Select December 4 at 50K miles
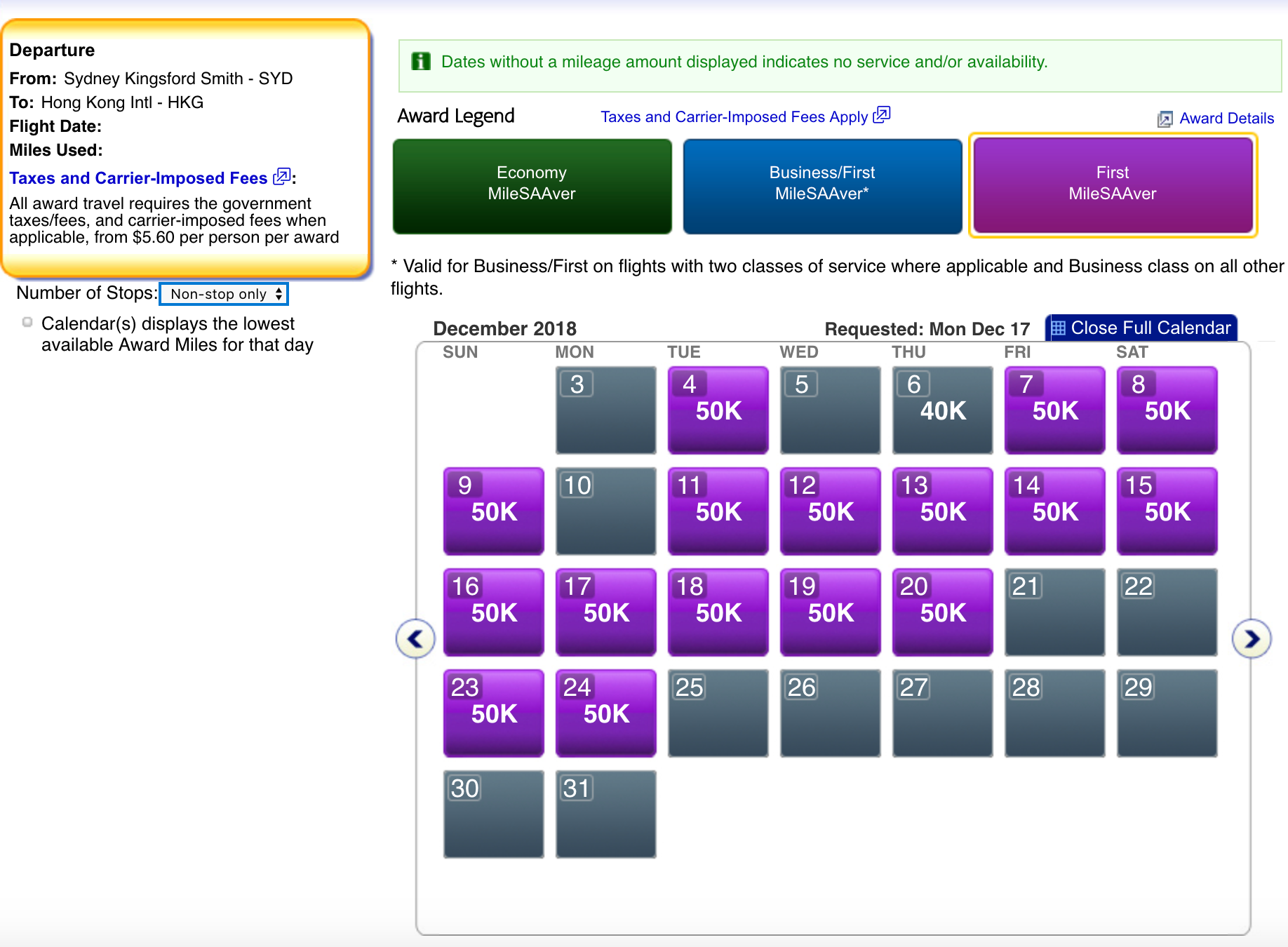This screenshot has height=947, width=1288. pyautogui.click(x=718, y=410)
